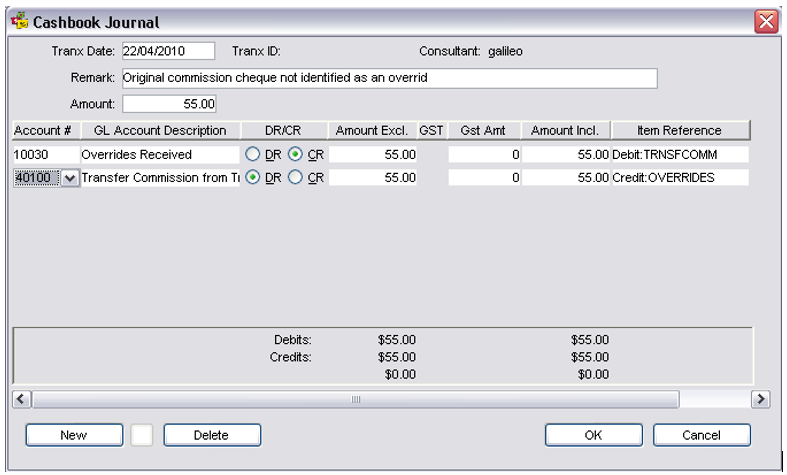Click the GL Account Description column header
The height and width of the screenshot is (475, 787).
click(161, 131)
